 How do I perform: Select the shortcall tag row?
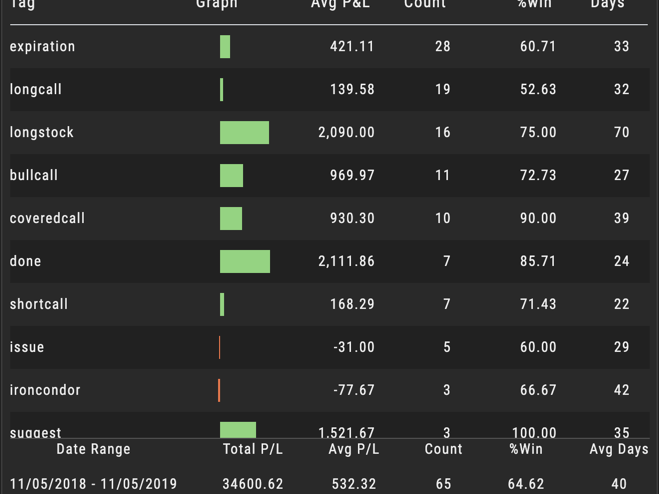(x=330, y=304)
